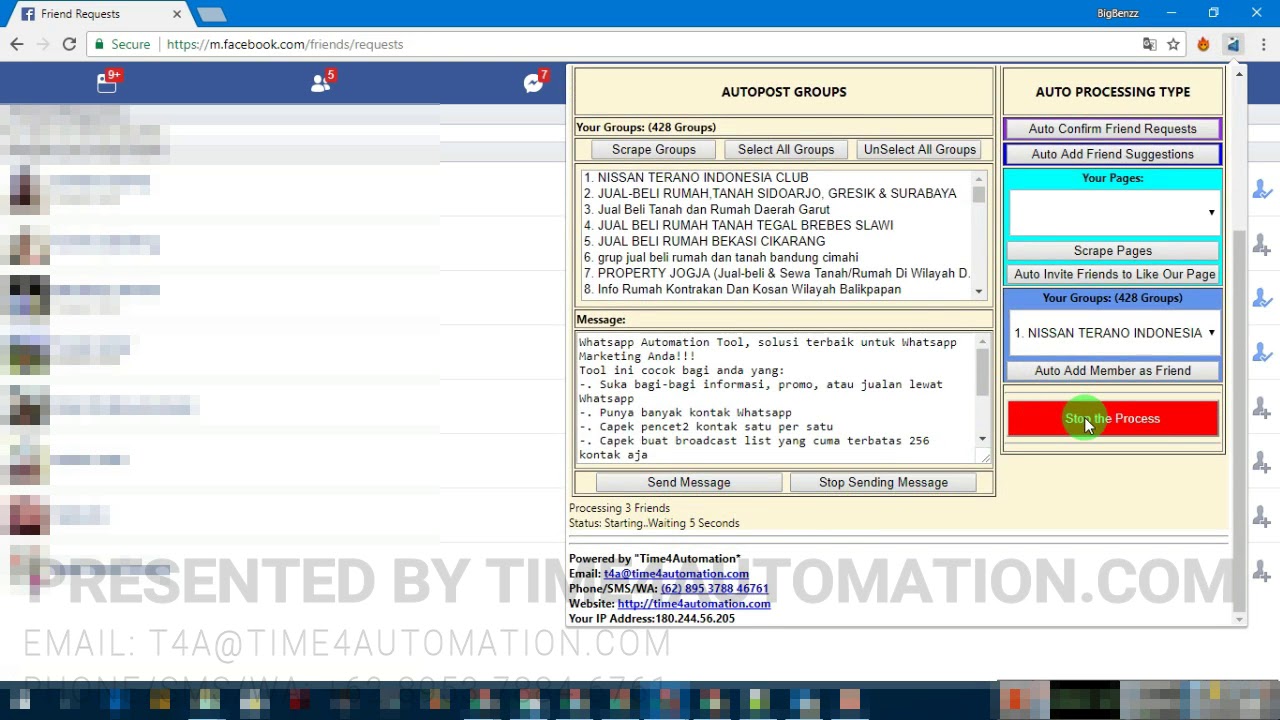Click up arrow of groups list scrollbar
1280x720 pixels.
[979, 178]
